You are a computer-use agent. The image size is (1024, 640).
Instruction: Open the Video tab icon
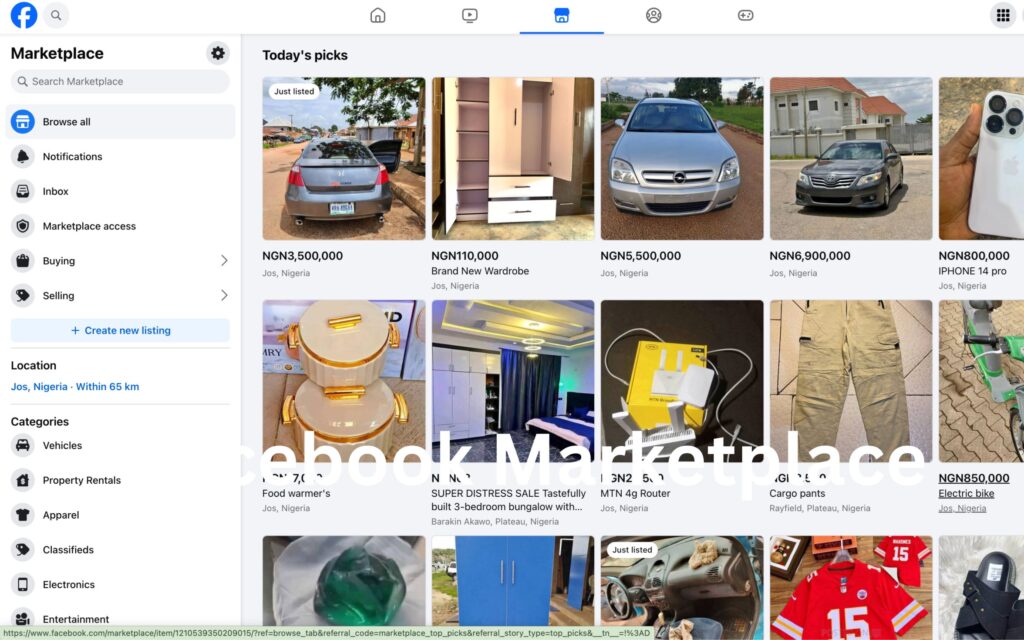470,15
